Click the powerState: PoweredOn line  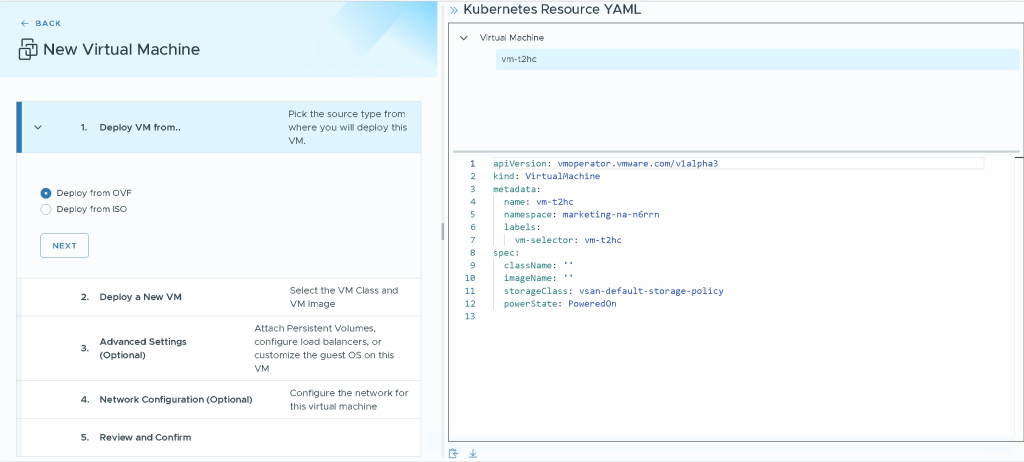click(559, 304)
